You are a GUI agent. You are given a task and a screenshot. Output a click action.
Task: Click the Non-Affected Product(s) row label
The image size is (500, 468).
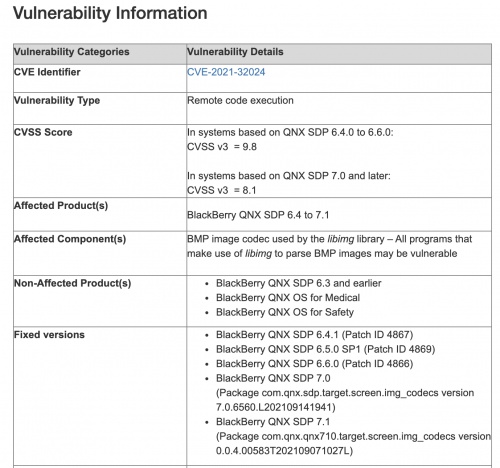tap(72, 283)
